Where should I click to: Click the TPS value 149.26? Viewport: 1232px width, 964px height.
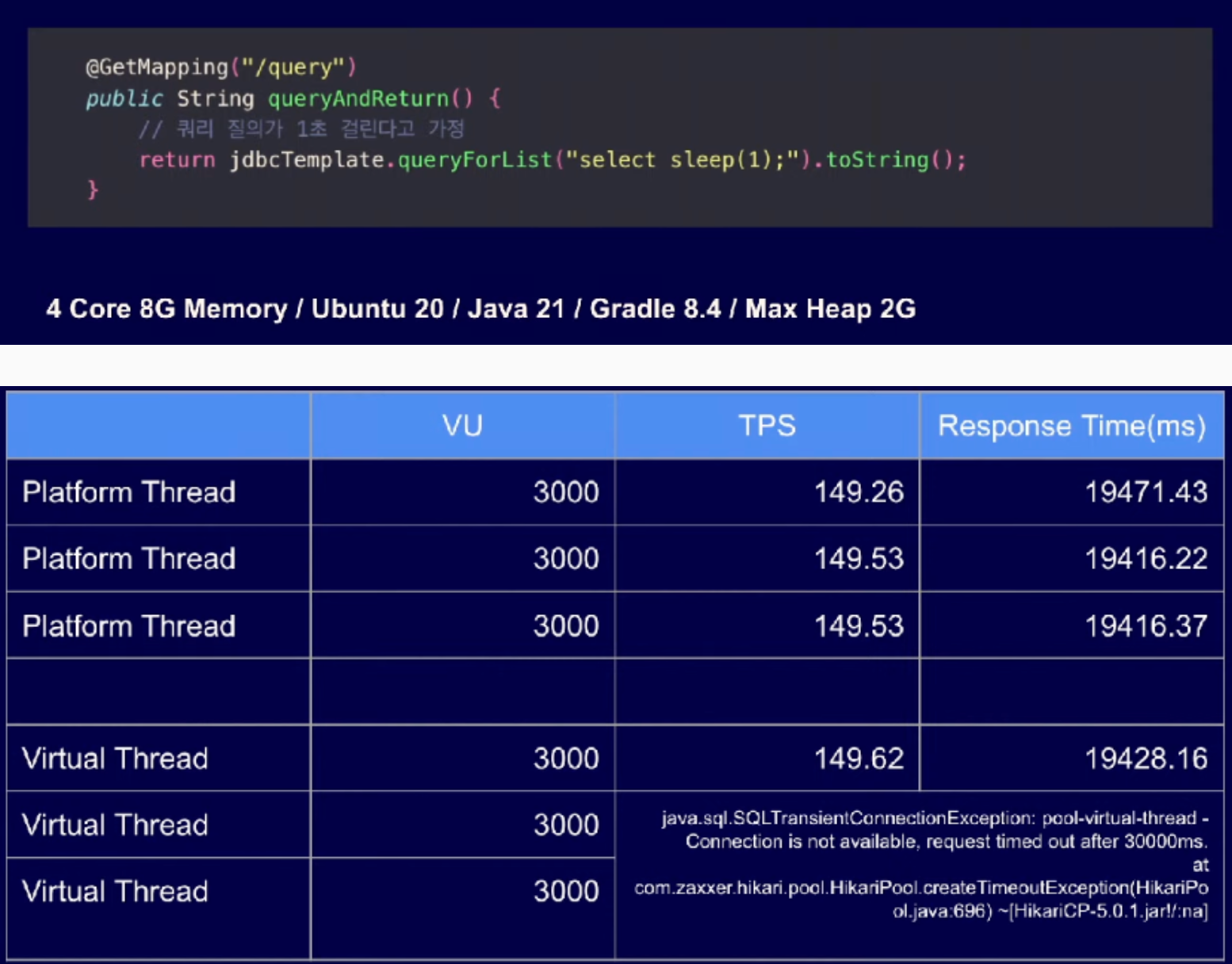coord(859,492)
